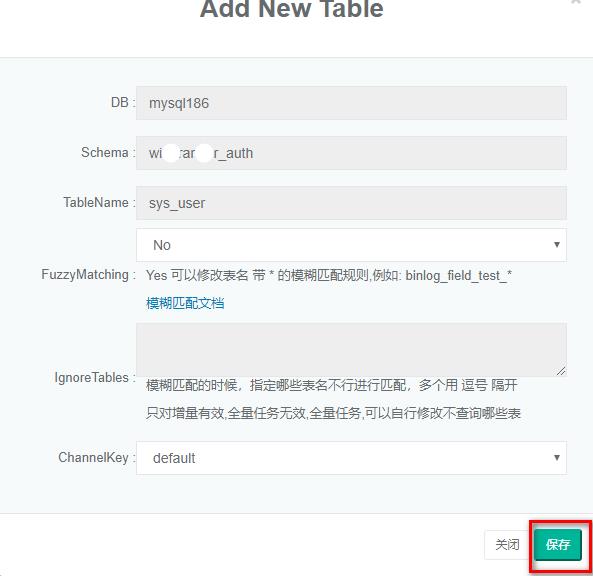The width and height of the screenshot is (593, 576).
Task: Open the FuzzyMatching dropdown showing No
Action: click(351, 245)
